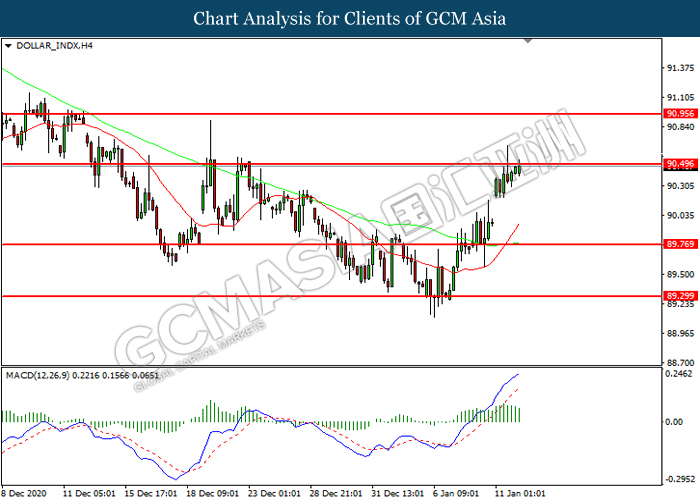Click the DOLLAR_INDX,H4 symbol dropdown arrow

[x=8, y=46]
